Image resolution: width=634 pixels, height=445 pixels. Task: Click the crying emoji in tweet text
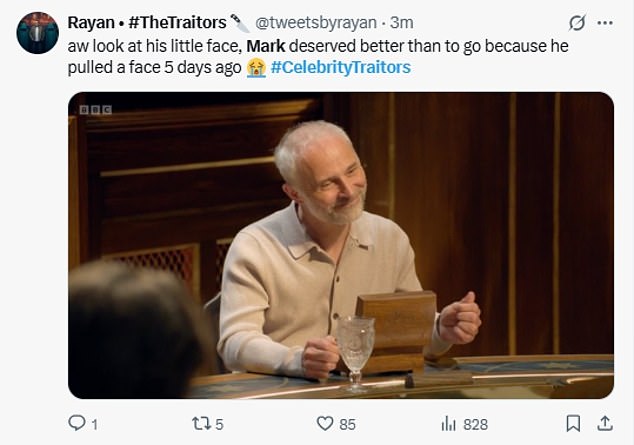256,67
